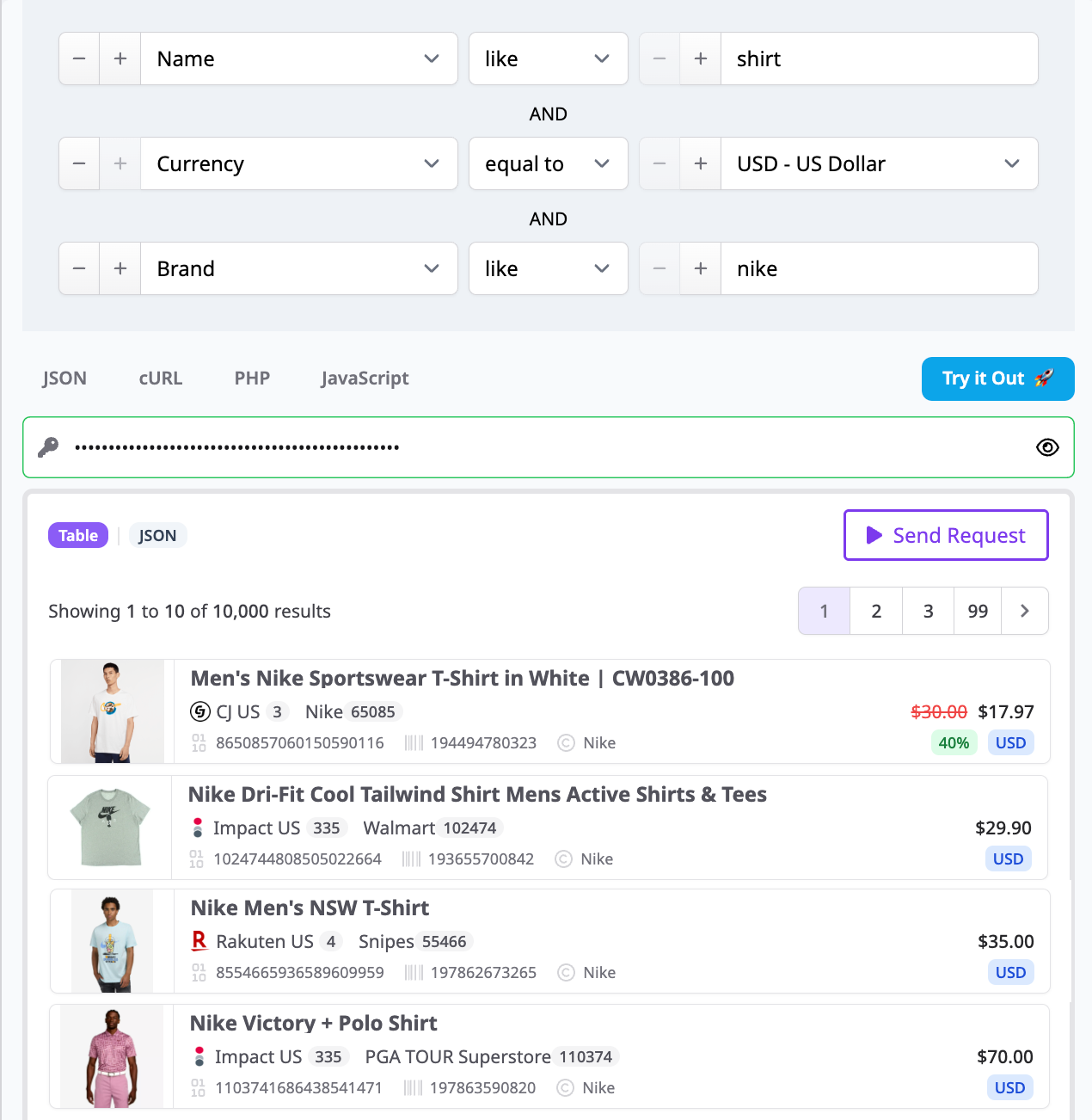Click the 40% discount badge

954,742
